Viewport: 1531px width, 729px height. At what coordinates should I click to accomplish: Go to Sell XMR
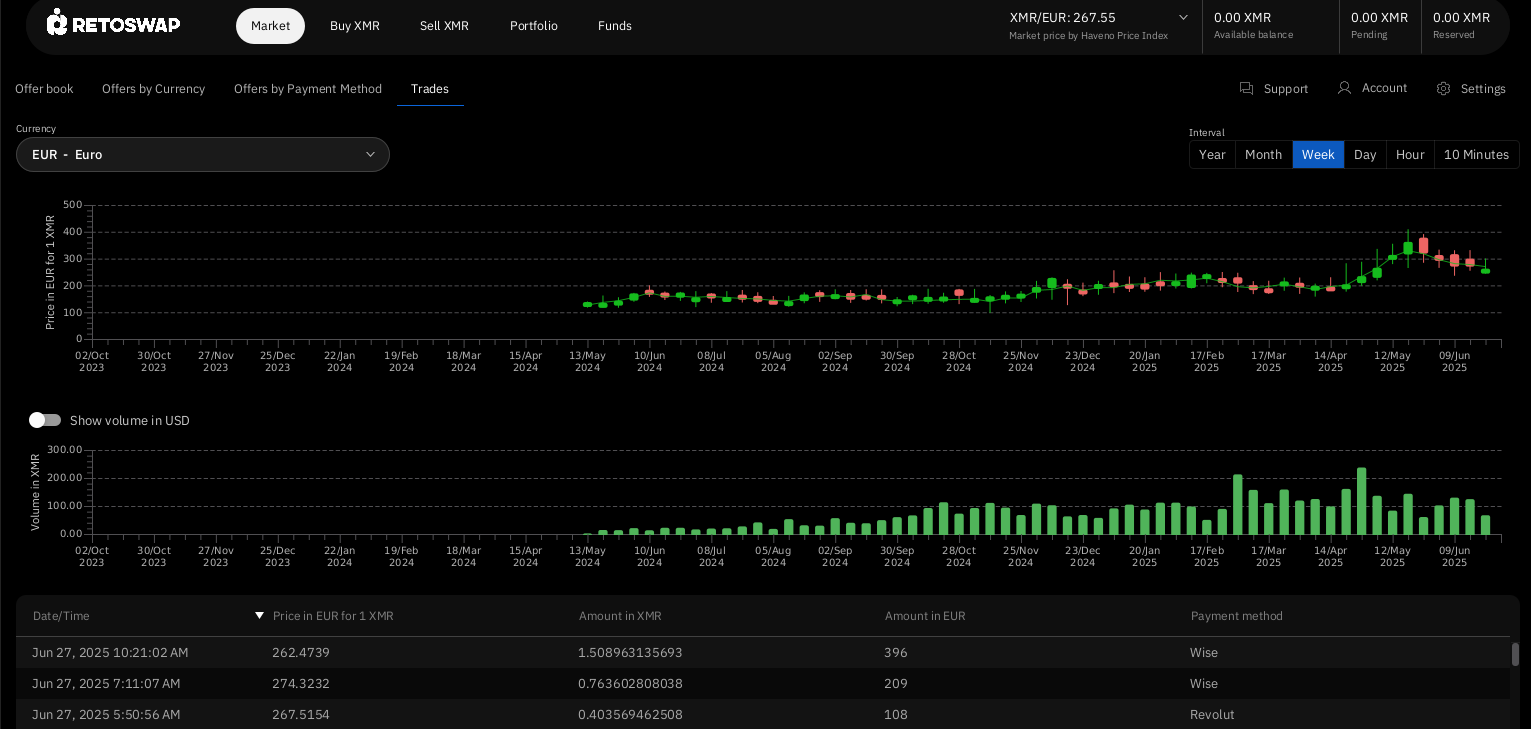tap(444, 26)
